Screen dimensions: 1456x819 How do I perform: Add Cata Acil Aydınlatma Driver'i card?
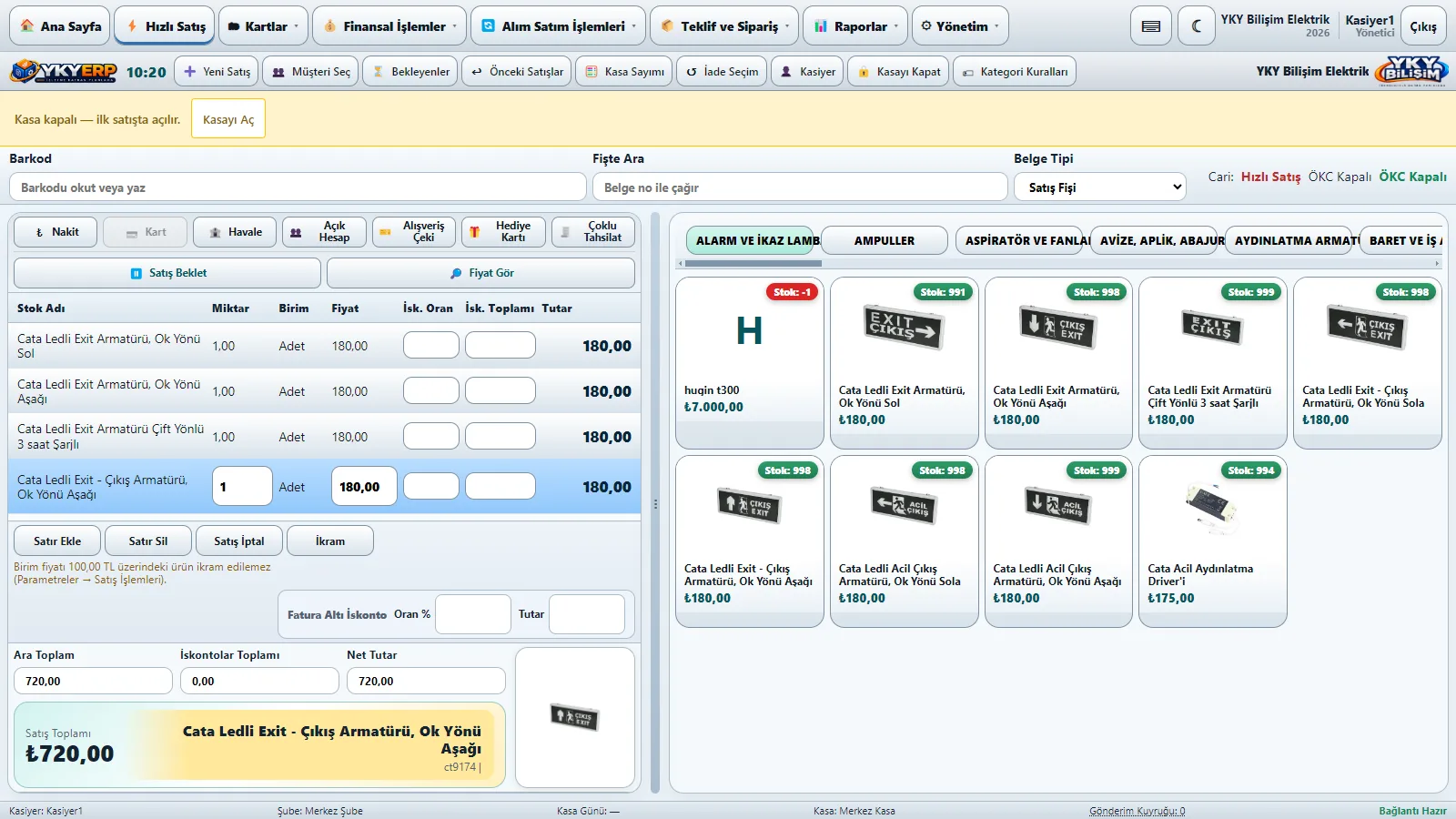[1213, 541]
